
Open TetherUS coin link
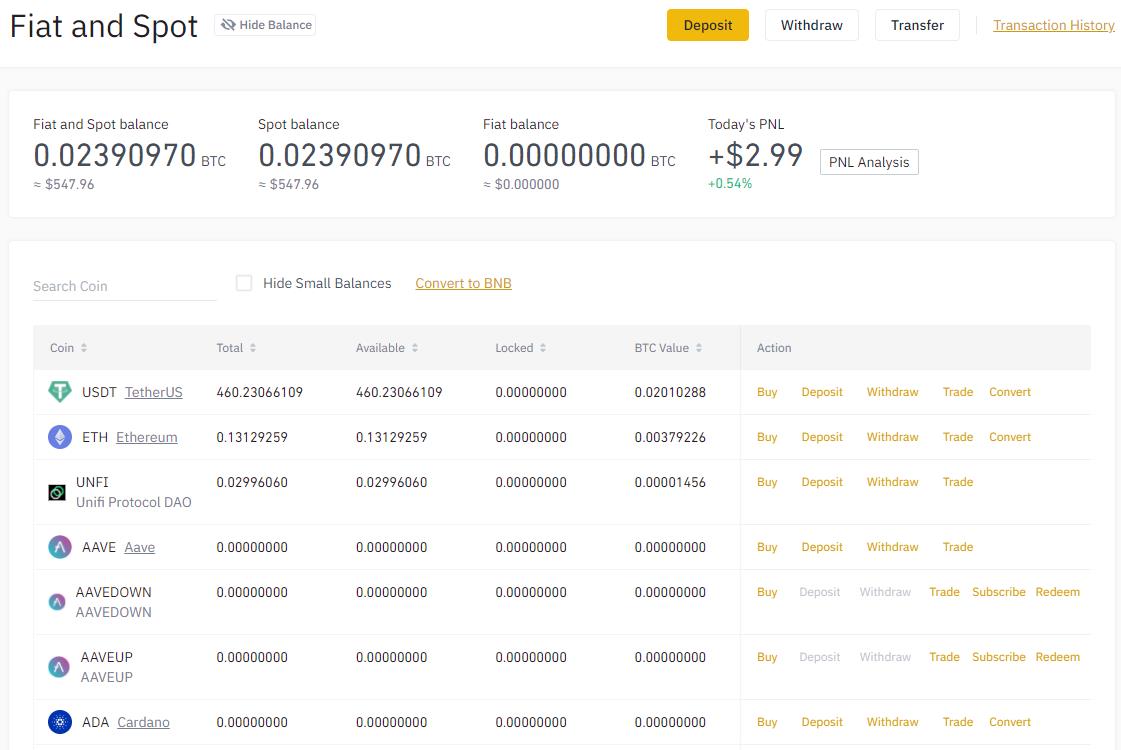coord(154,393)
